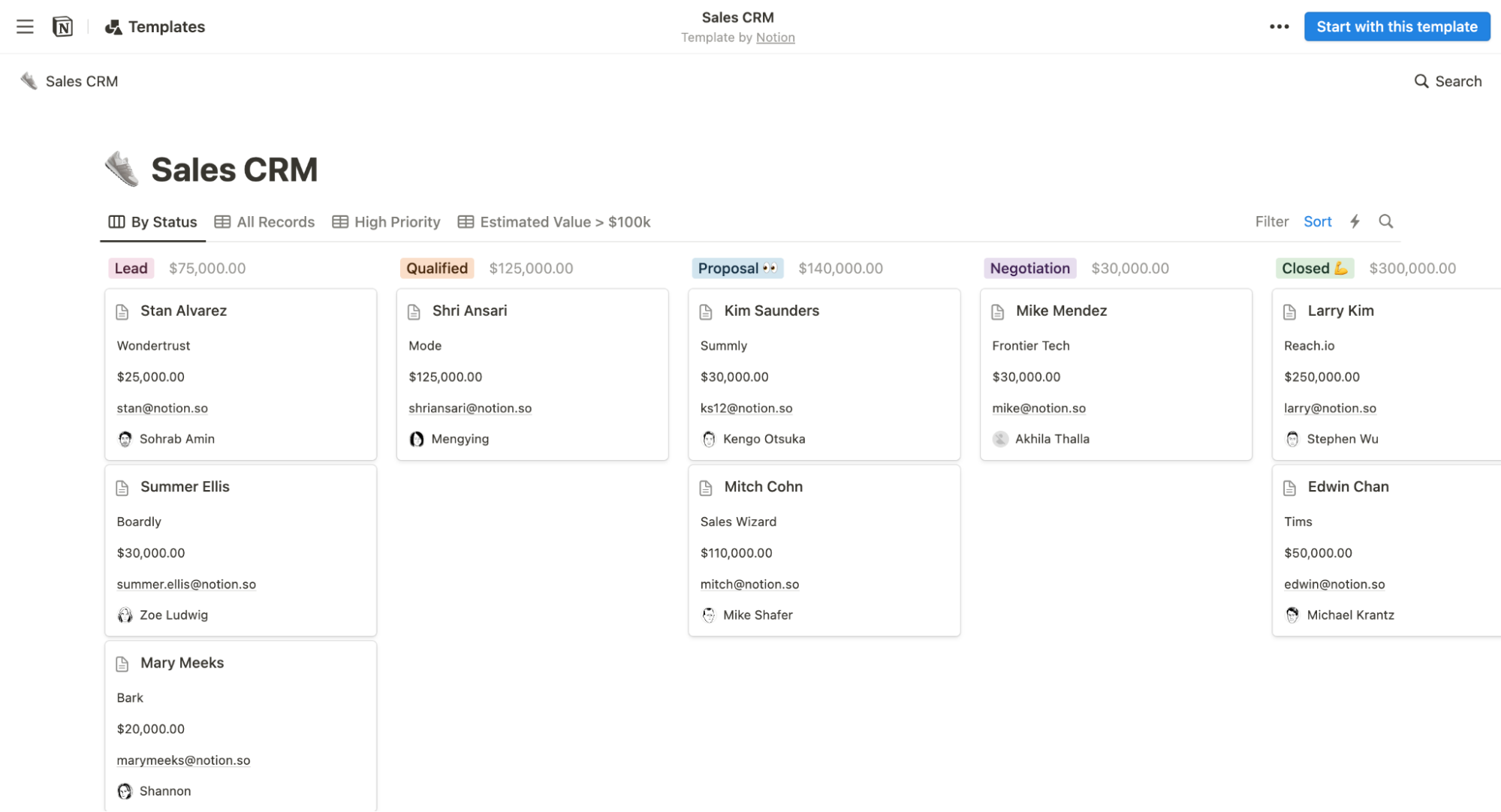This screenshot has width=1501, height=812.
Task: Click email mike@notion.so
Action: (x=1038, y=408)
